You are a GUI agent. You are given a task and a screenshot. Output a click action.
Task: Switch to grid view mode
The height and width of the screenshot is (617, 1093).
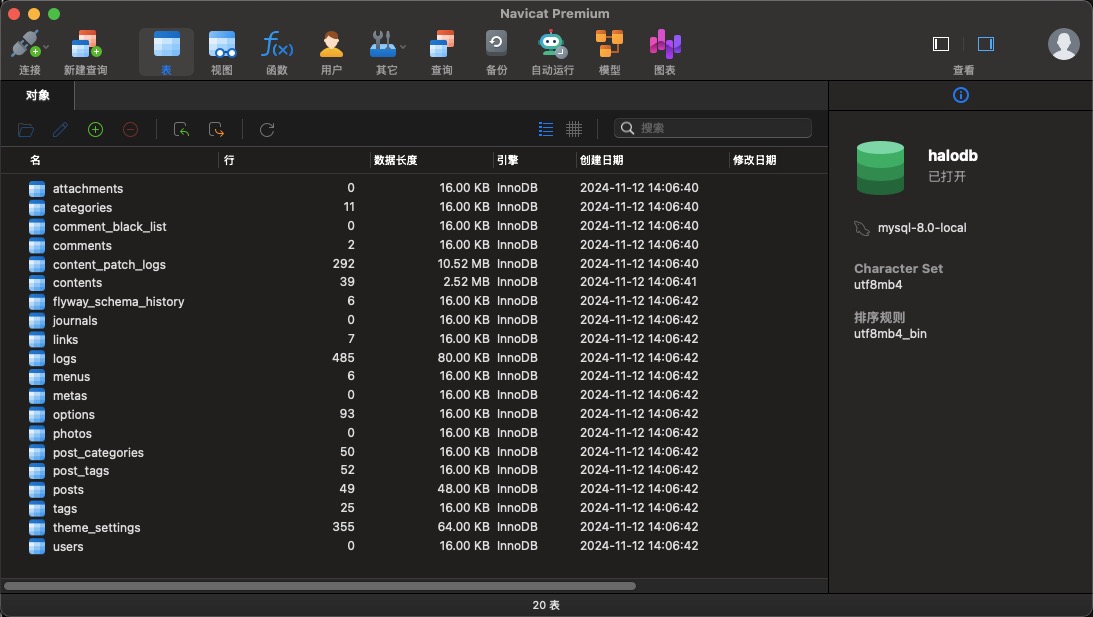tap(574, 129)
